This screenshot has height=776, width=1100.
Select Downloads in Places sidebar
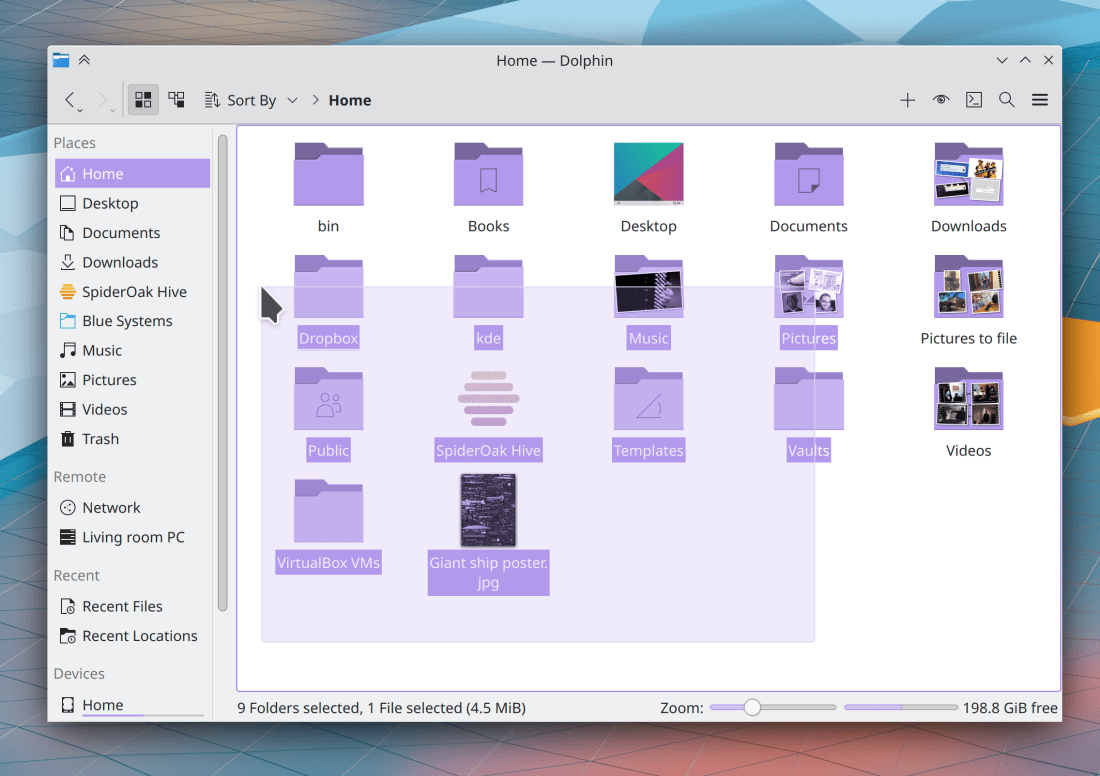(x=120, y=262)
